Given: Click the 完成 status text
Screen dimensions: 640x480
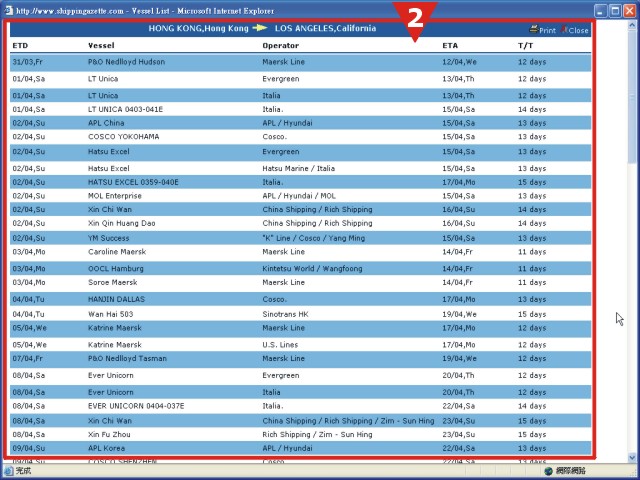Looking at the screenshot, I should pos(23,471).
